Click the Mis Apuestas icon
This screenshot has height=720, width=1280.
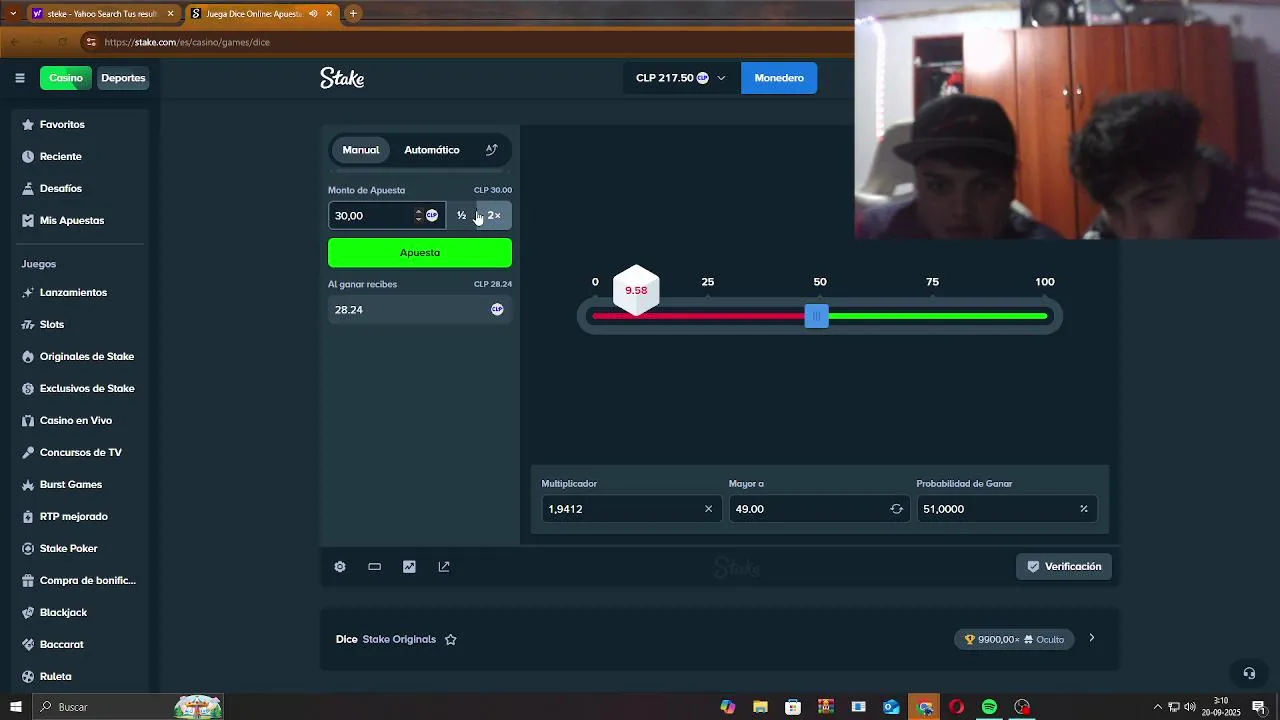(28, 221)
